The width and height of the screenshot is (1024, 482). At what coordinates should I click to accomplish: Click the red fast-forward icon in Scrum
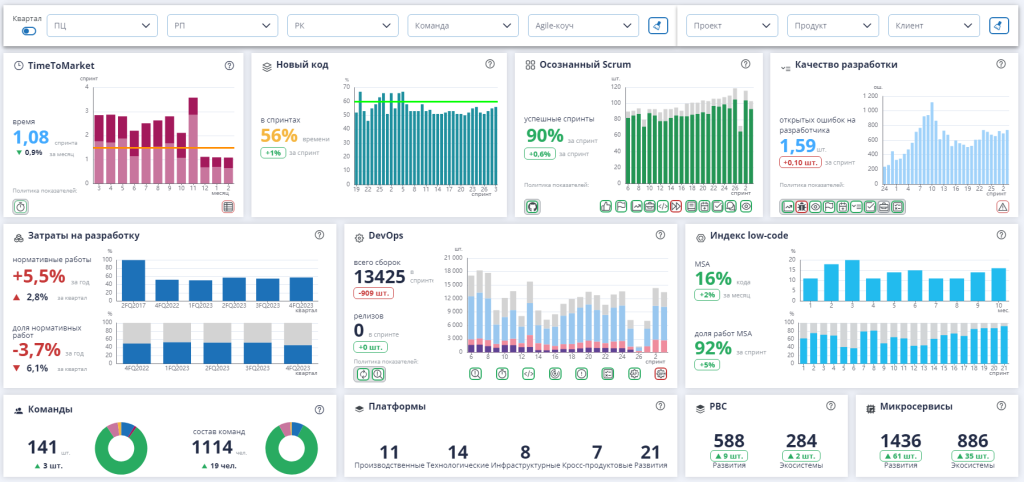coord(676,206)
